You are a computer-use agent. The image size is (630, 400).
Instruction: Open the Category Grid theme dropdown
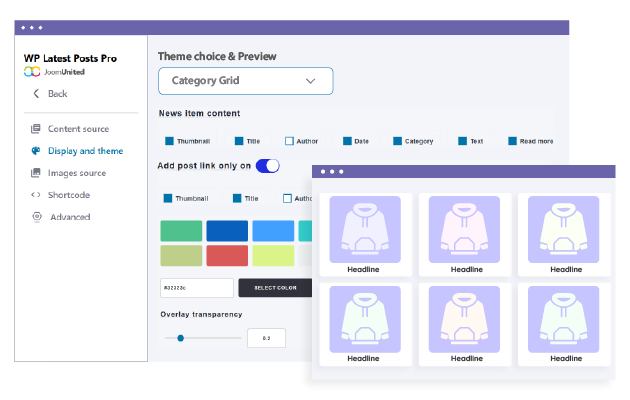pos(245,81)
